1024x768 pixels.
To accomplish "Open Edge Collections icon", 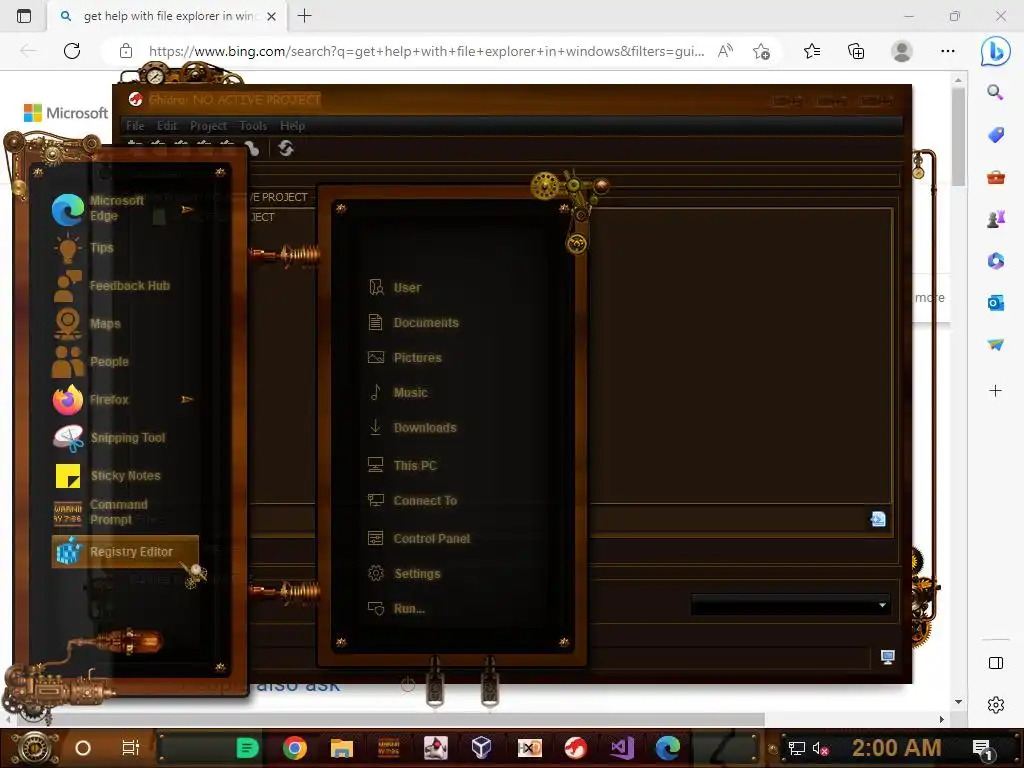I will point(856,51).
